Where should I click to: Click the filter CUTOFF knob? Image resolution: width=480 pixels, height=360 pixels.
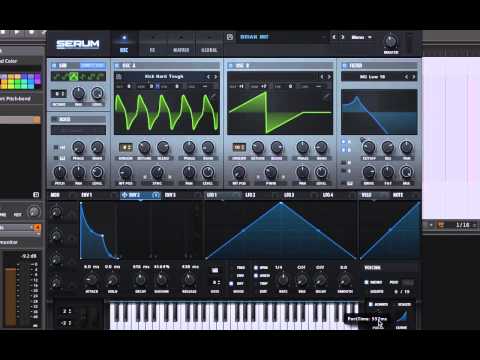point(368,147)
